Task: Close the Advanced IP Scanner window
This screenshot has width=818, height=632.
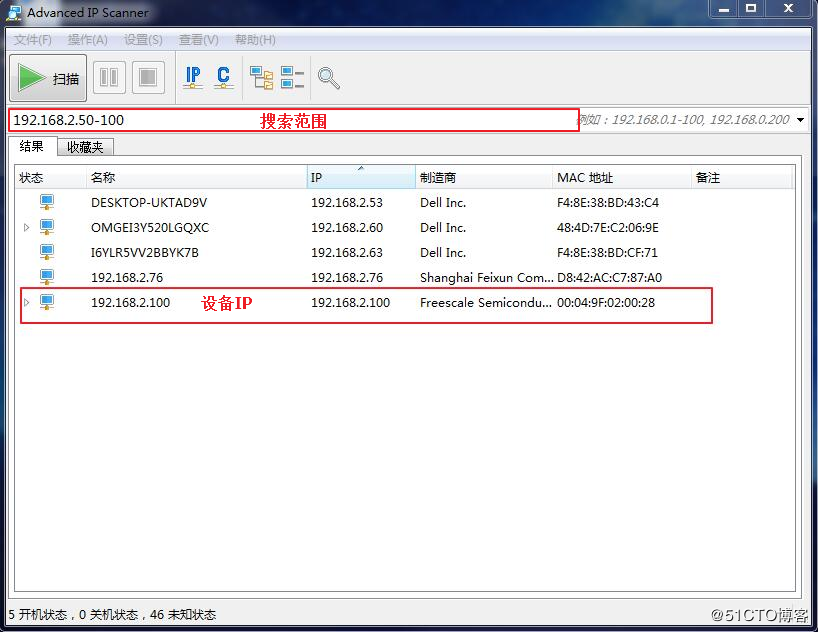Action: (x=789, y=9)
